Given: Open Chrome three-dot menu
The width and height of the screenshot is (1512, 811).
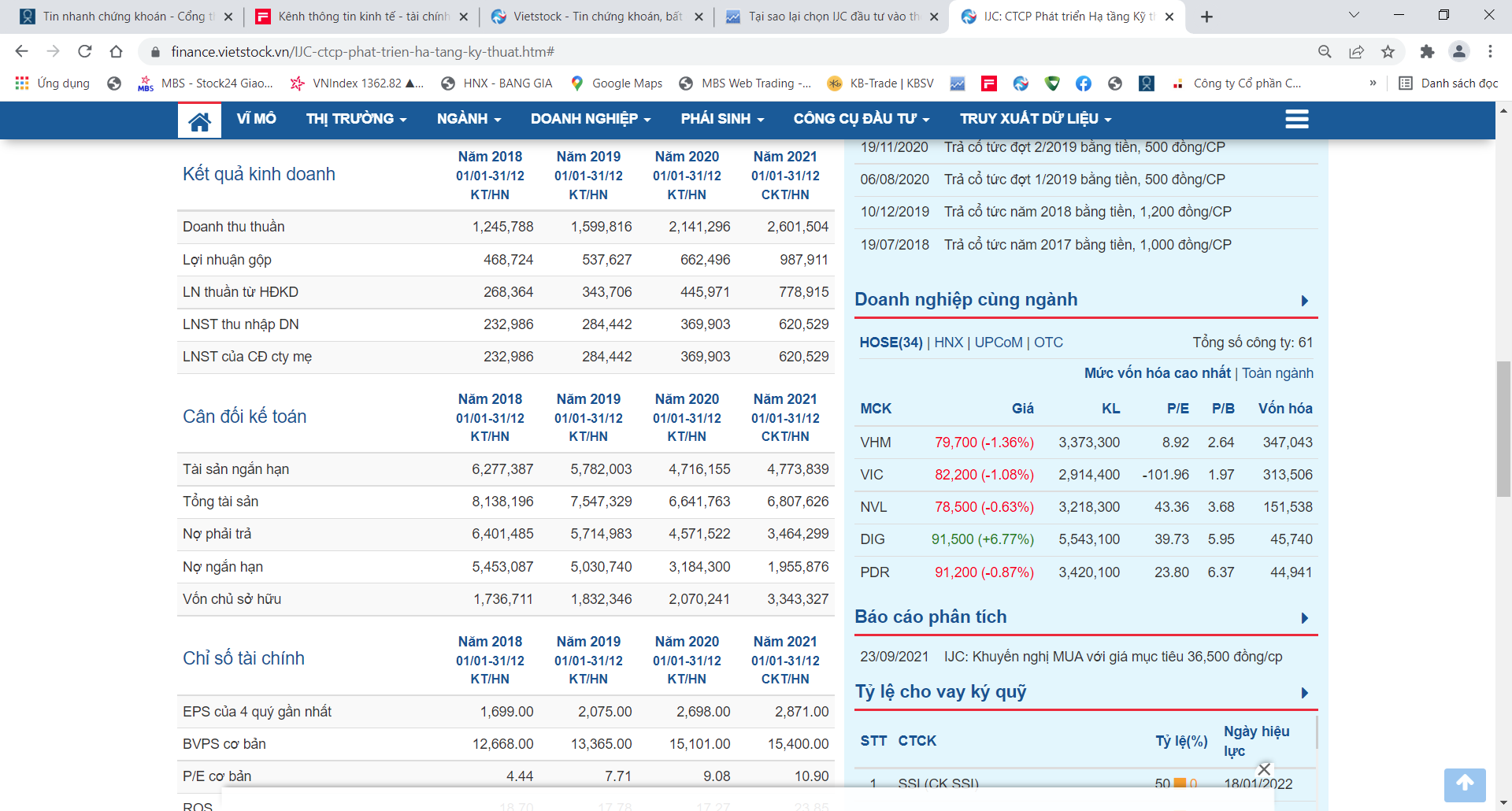Looking at the screenshot, I should [x=1490, y=51].
